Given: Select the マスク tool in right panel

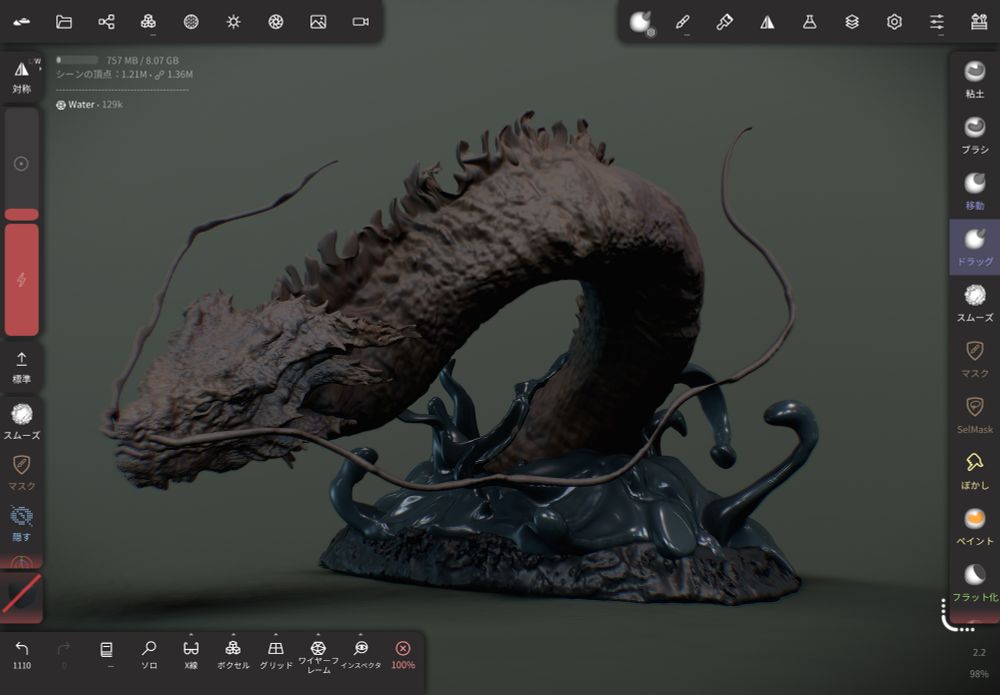Looking at the screenshot, I should 974,359.
